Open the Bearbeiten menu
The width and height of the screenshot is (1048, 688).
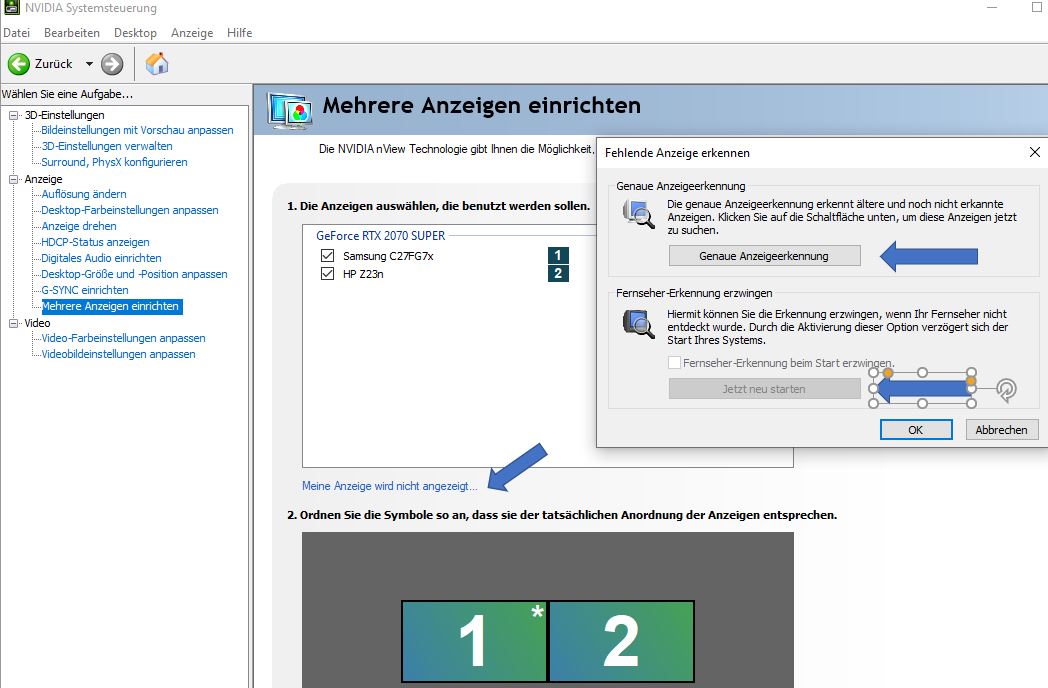pyautogui.click(x=72, y=33)
